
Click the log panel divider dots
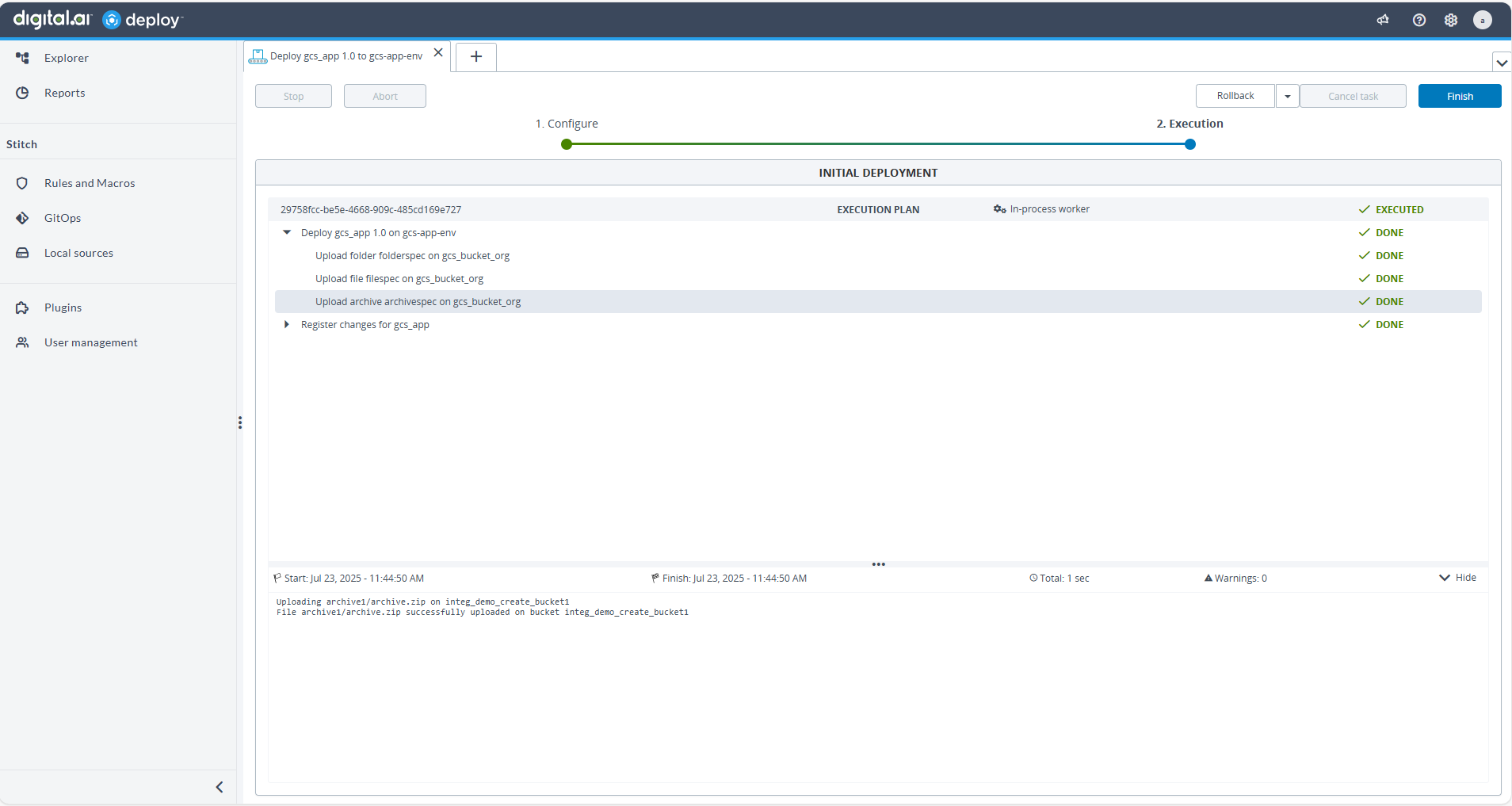pos(878,564)
